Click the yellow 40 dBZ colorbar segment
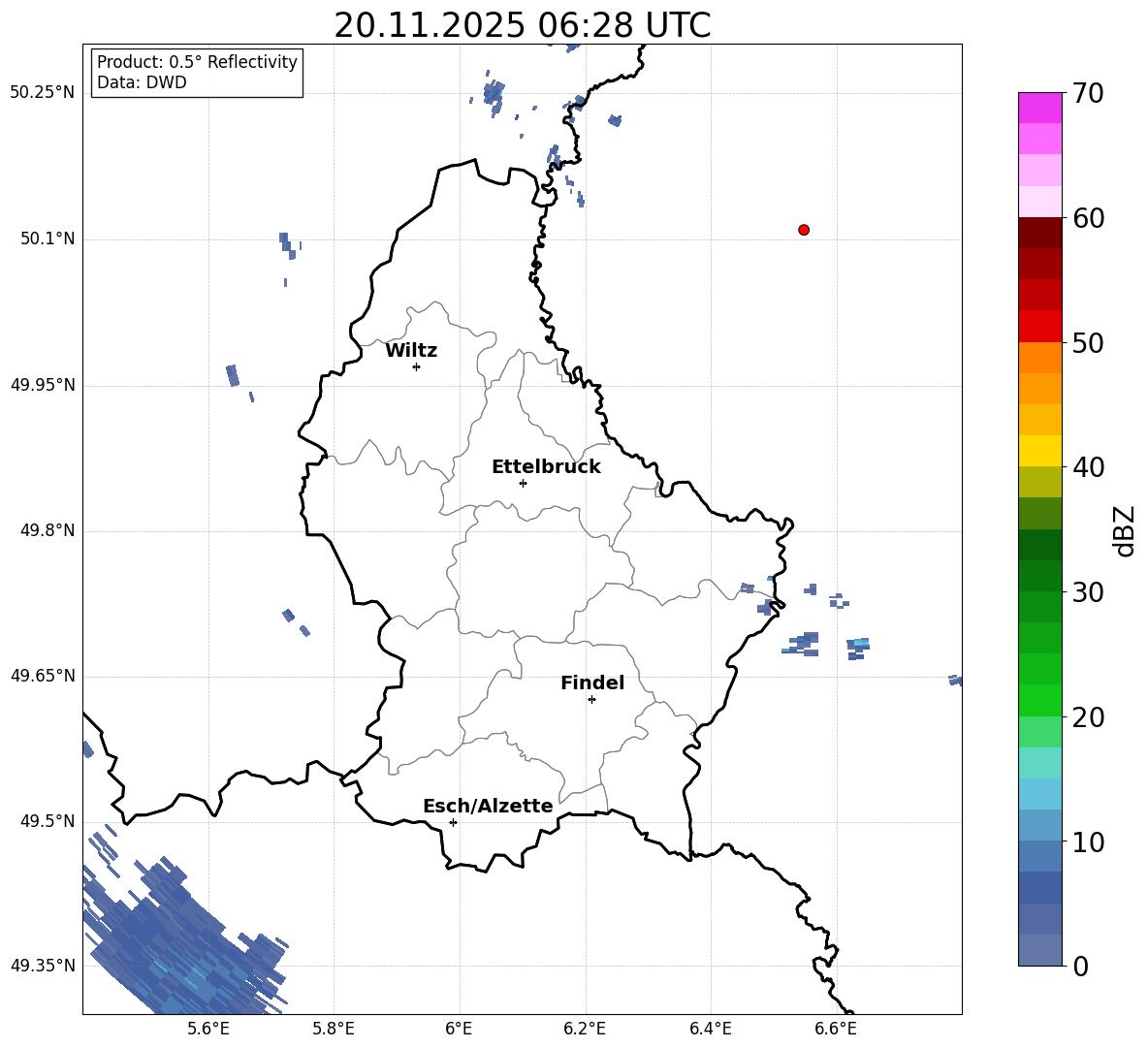The width and height of the screenshot is (1148, 1048). (1039, 451)
